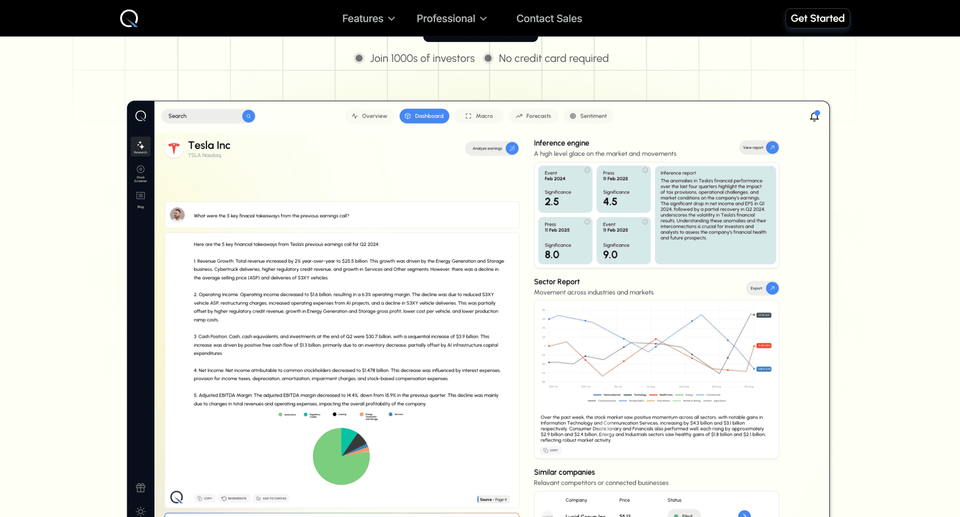Image resolution: width=960 pixels, height=517 pixels.
Task: Click the site logo in top navigation
Action: [x=129, y=18]
